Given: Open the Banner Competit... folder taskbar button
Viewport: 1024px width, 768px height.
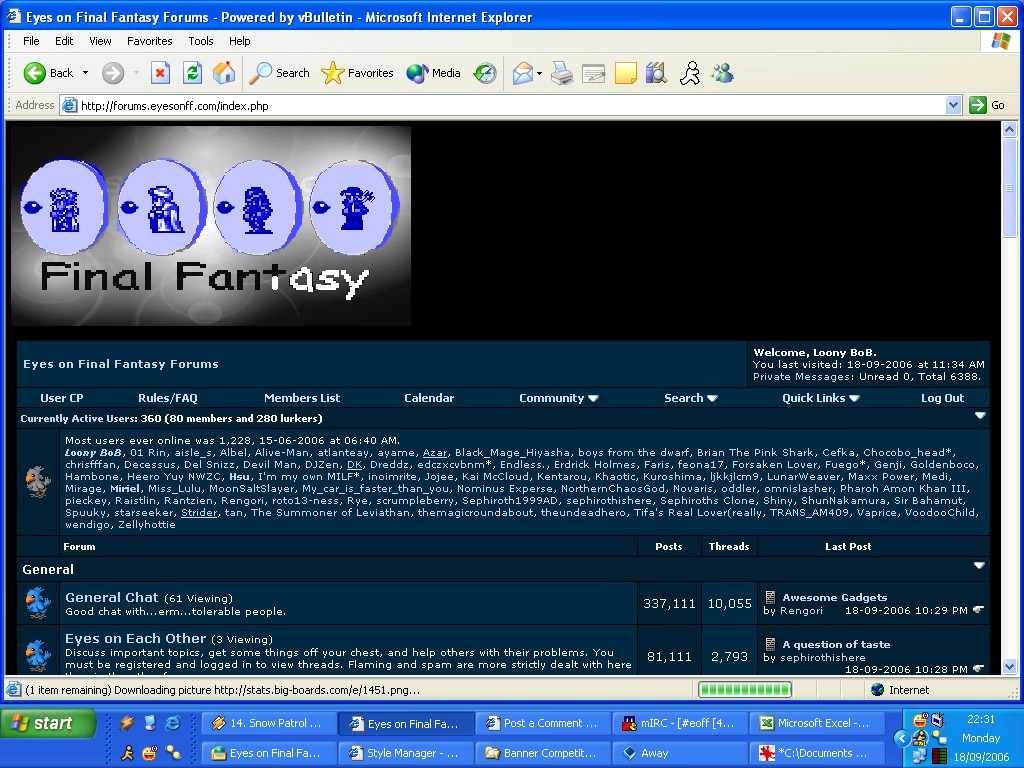Looking at the screenshot, I should tap(543, 753).
